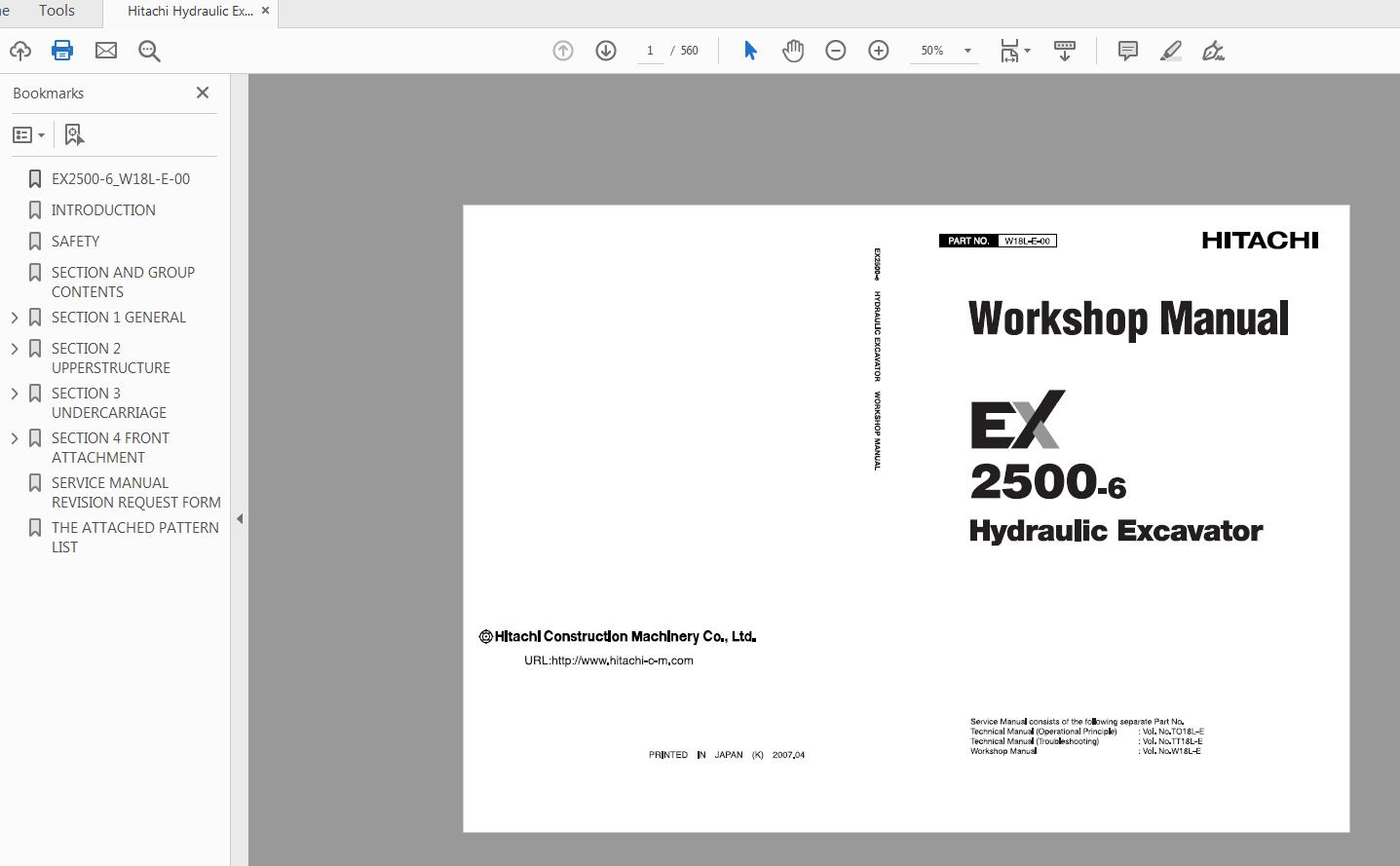Jump to INTRODUCTION bookmark
The image size is (1400, 866).
click(103, 210)
